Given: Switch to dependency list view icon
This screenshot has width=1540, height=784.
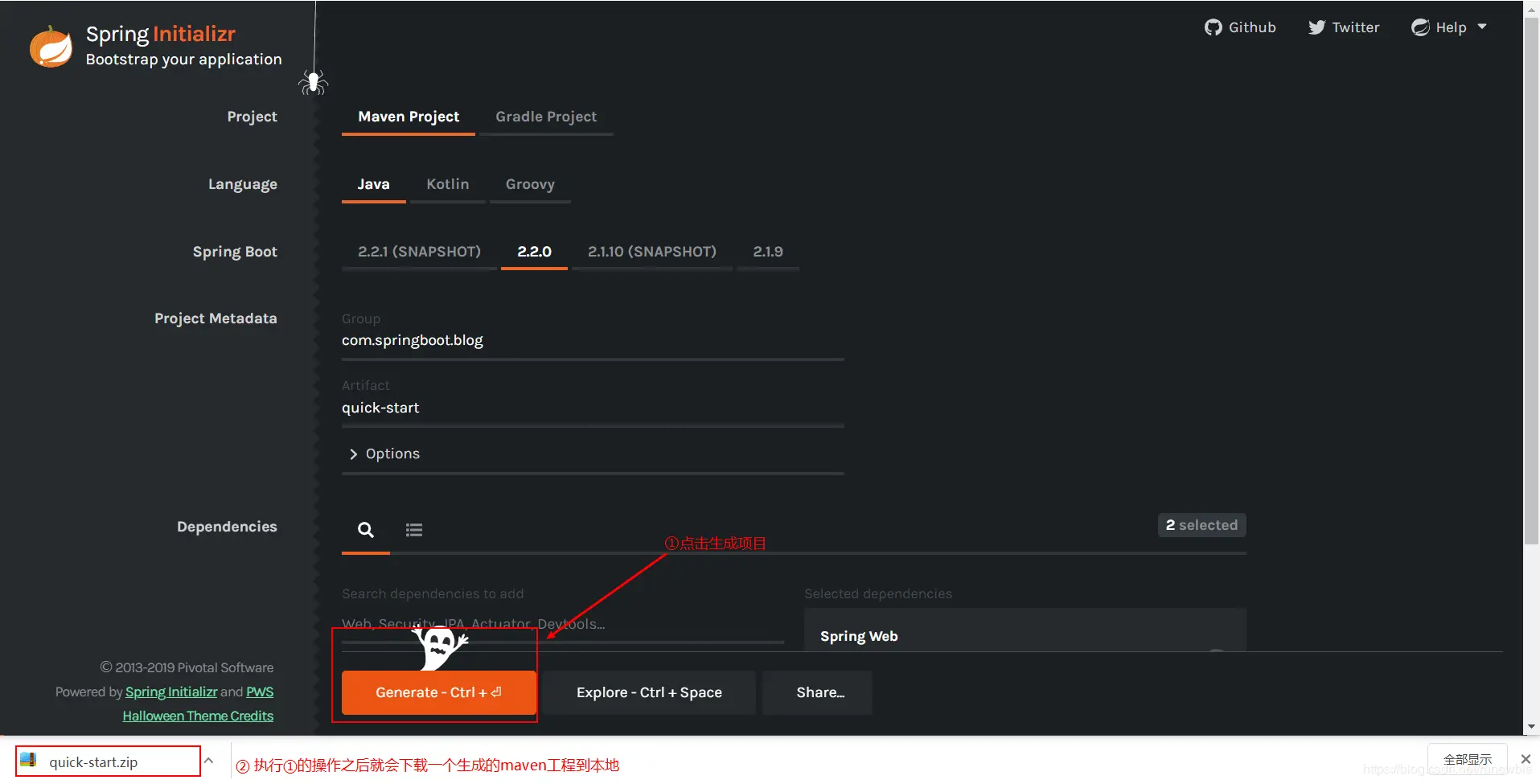Looking at the screenshot, I should 414,530.
